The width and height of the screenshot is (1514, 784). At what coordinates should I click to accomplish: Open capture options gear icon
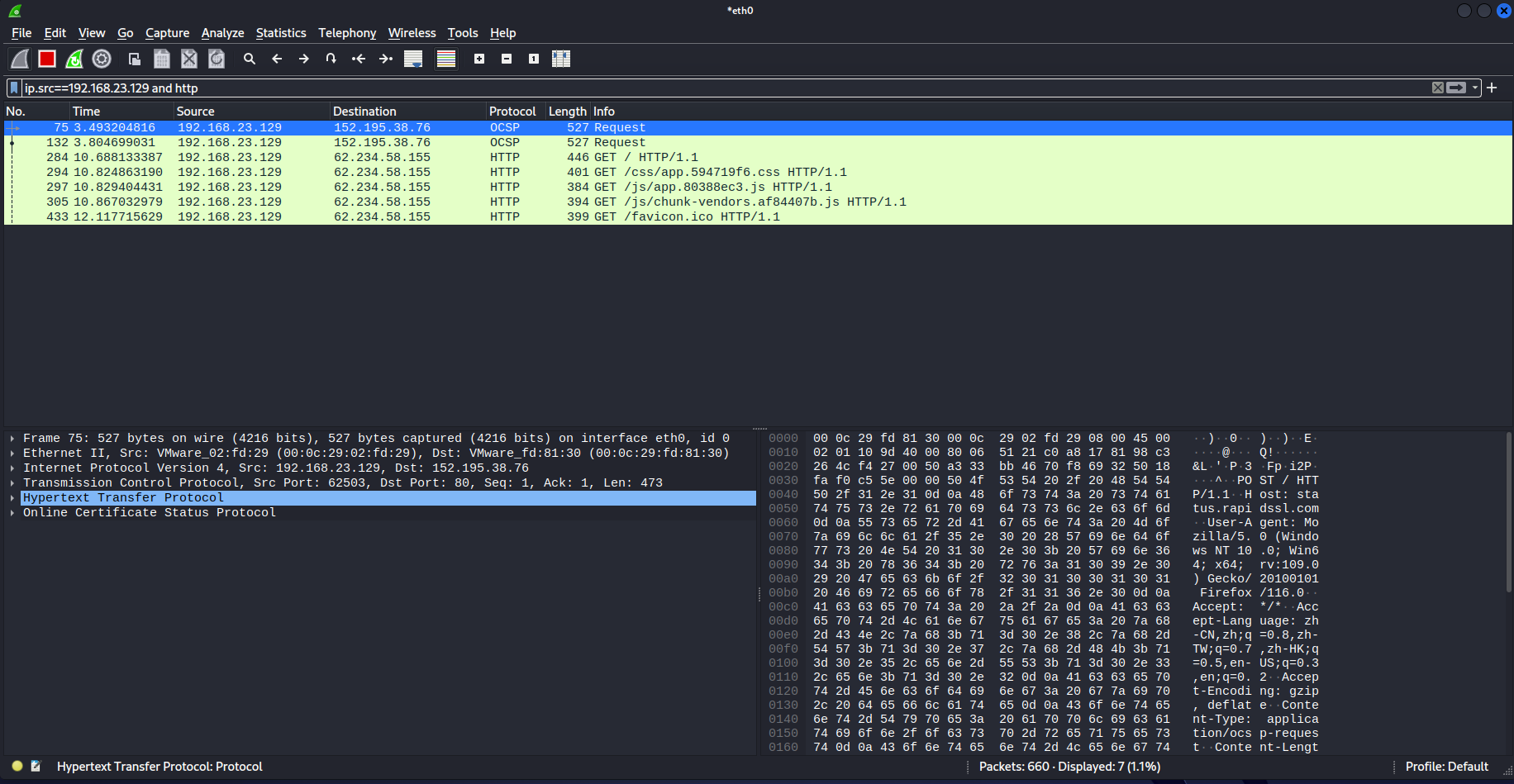[x=102, y=59]
